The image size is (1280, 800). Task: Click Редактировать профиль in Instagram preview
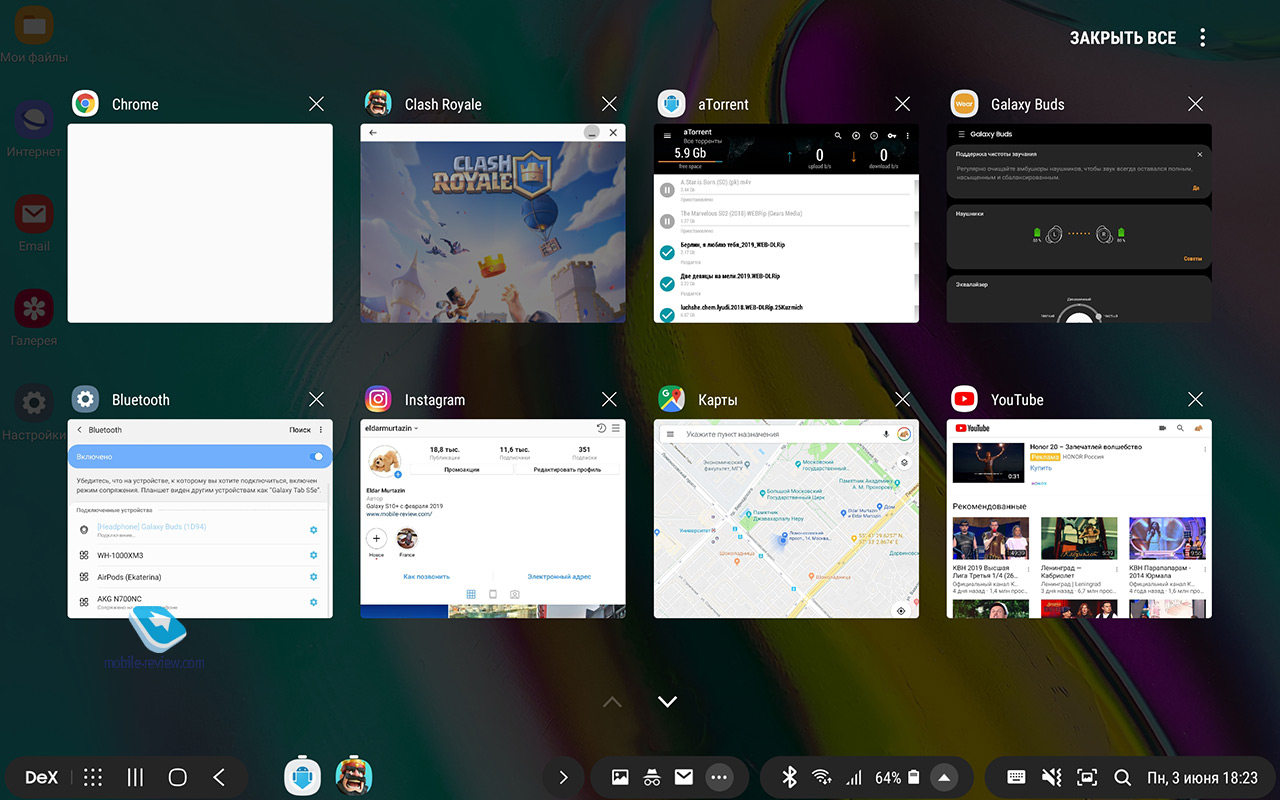(x=567, y=469)
